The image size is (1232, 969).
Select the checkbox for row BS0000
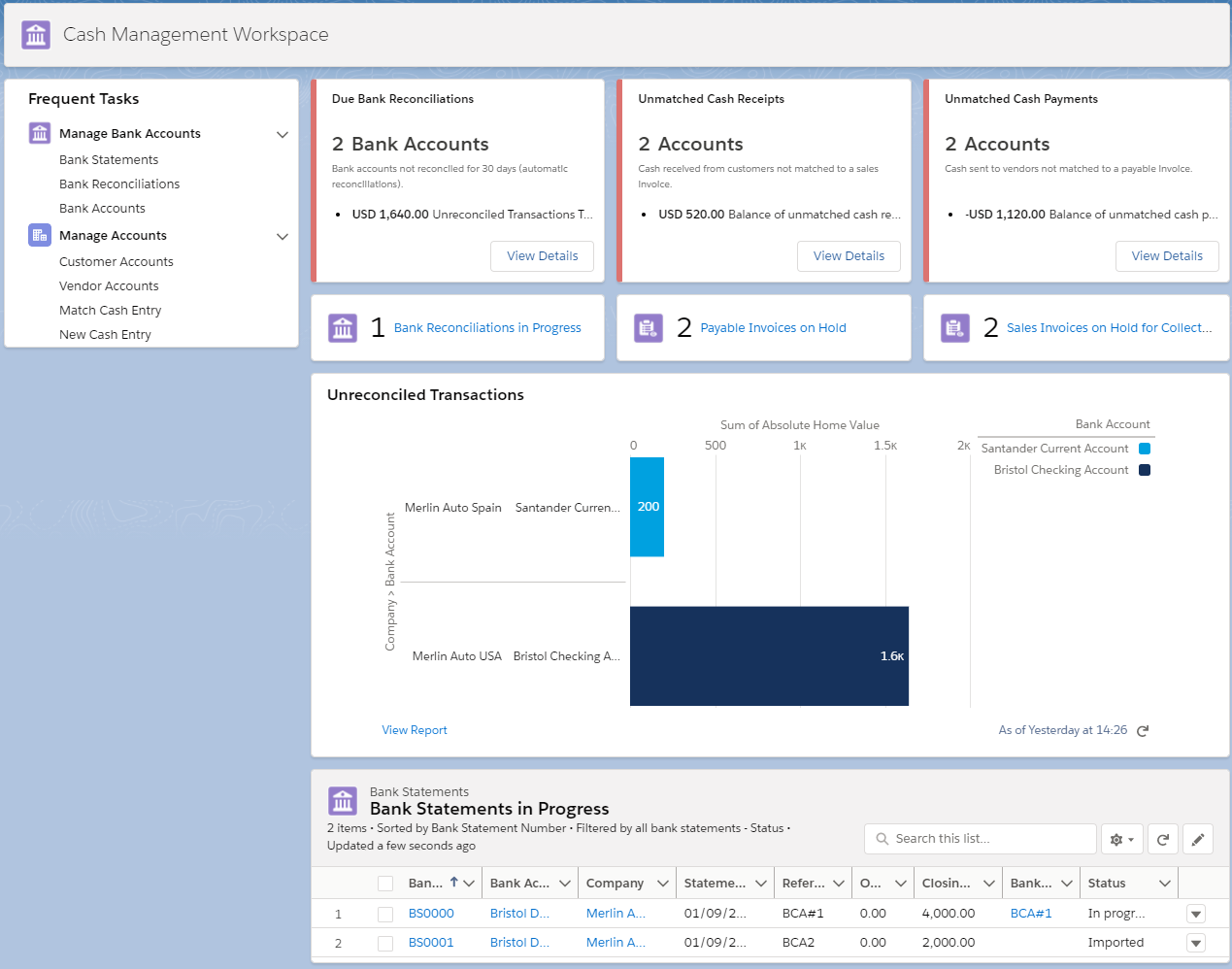385,914
